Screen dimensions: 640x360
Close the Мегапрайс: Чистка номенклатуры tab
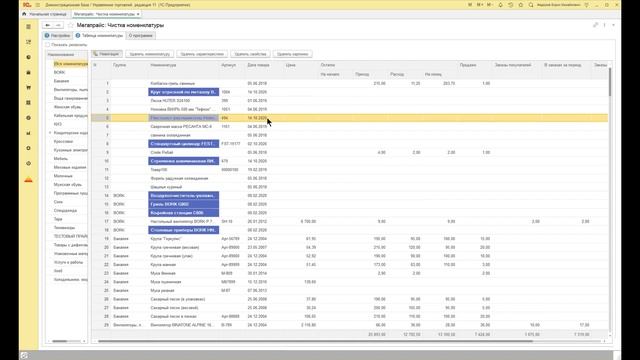point(138,14)
